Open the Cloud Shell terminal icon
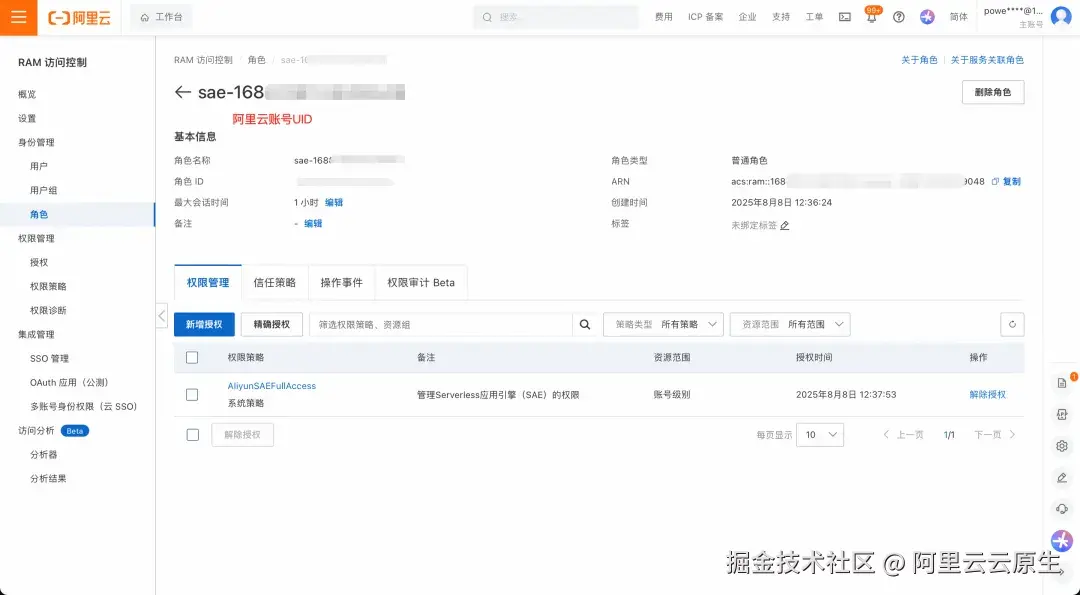The width and height of the screenshot is (1080, 595). [844, 17]
